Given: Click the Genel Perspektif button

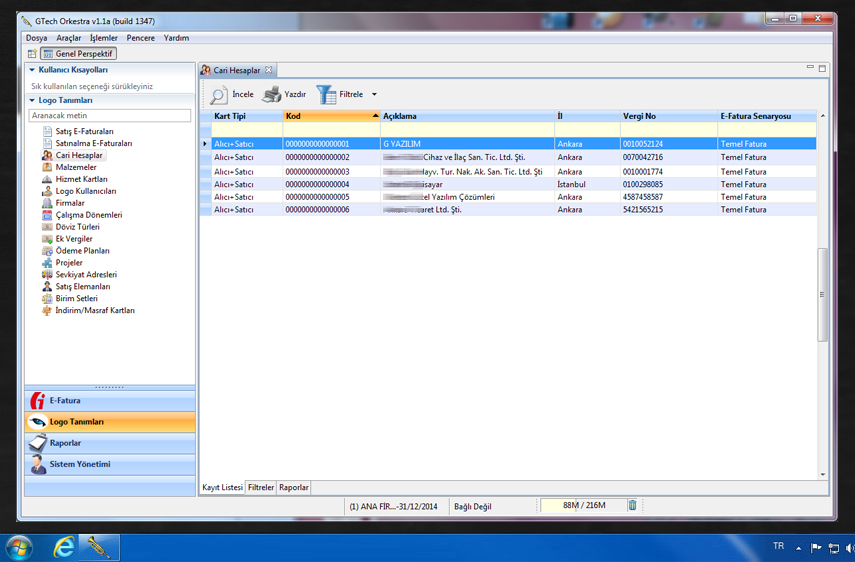Looking at the screenshot, I should click(79, 54).
